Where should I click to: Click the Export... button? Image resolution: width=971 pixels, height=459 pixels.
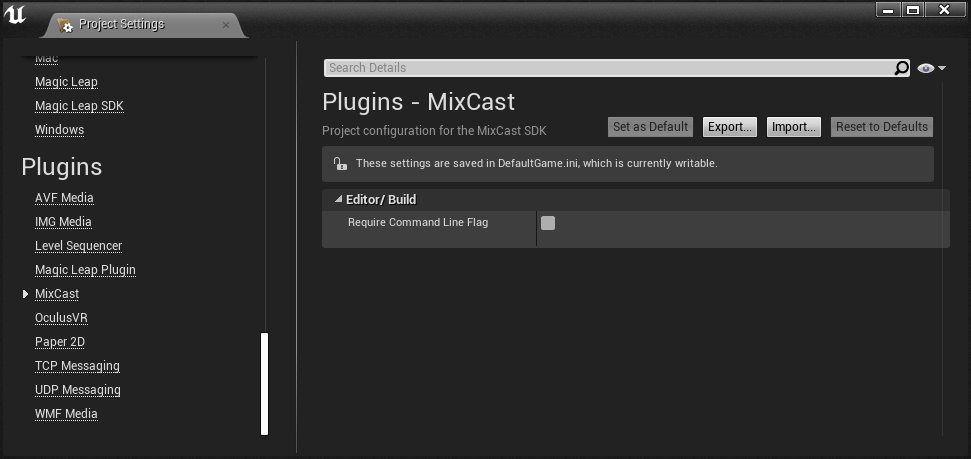coord(729,127)
